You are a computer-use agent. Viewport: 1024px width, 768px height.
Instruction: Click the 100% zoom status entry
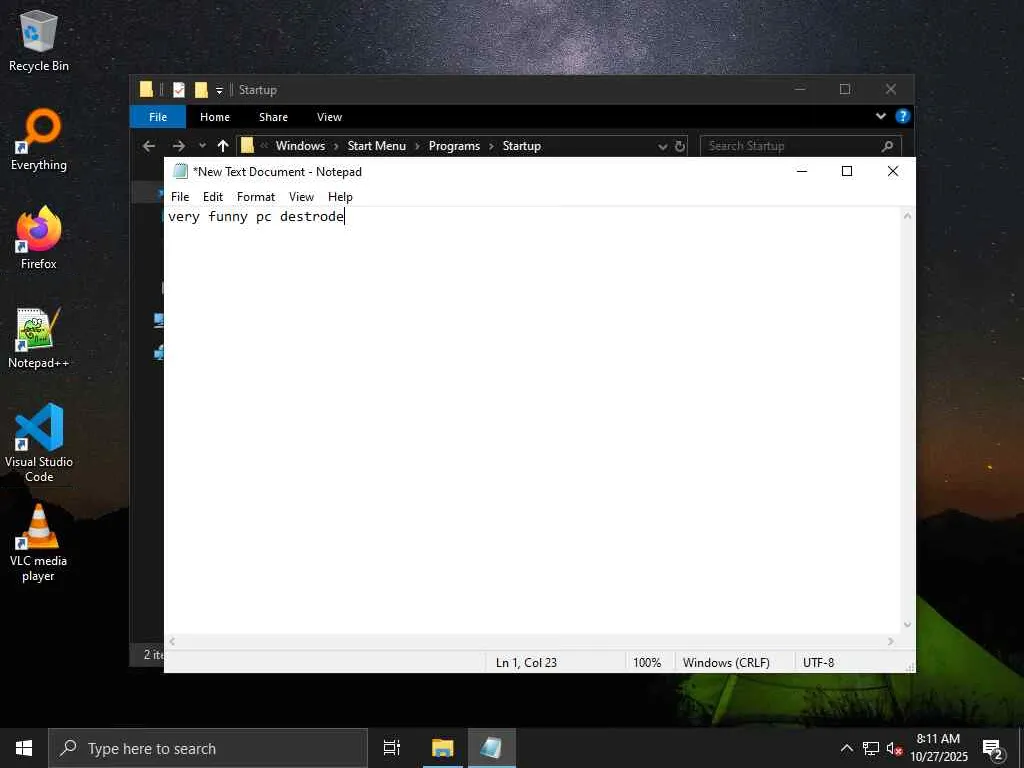(x=647, y=662)
